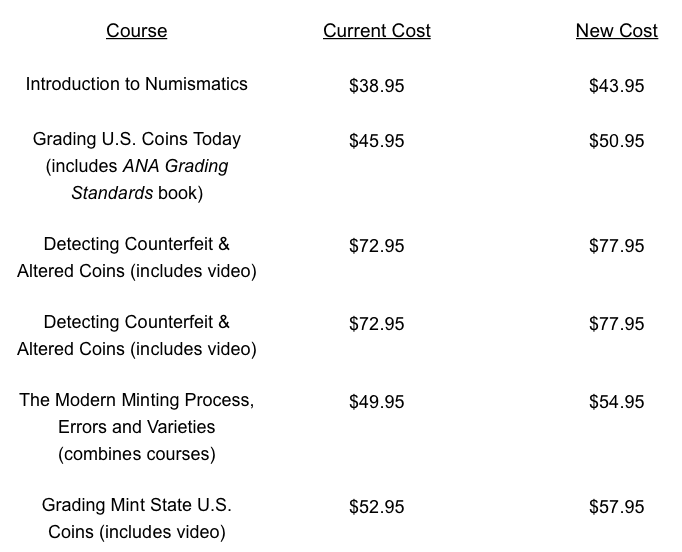Click the $45.95 current cost

(x=377, y=141)
